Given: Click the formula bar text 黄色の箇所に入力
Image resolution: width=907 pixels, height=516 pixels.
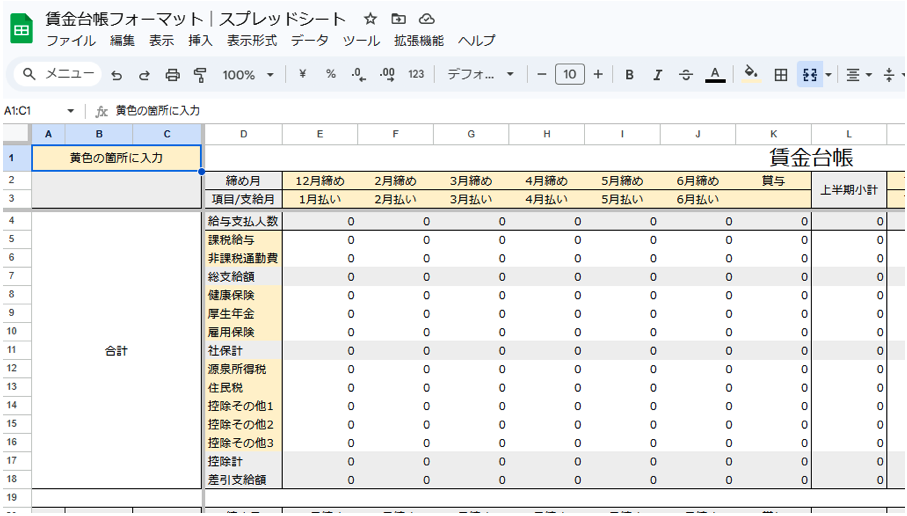Looking at the screenshot, I should [x=158, y=110].
